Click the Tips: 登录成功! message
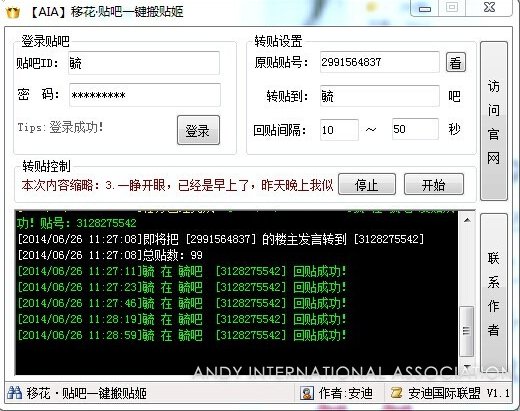 coord(60,127)
